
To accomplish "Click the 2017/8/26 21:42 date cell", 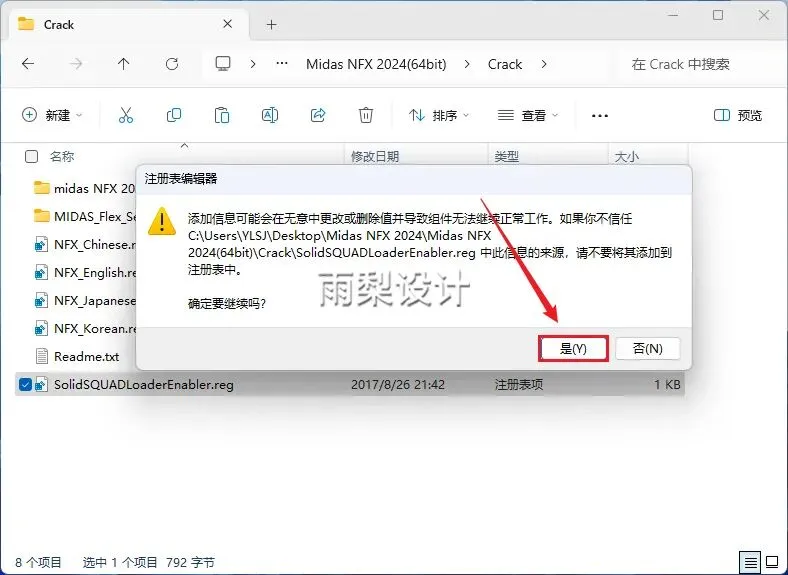I will (398, 385).
